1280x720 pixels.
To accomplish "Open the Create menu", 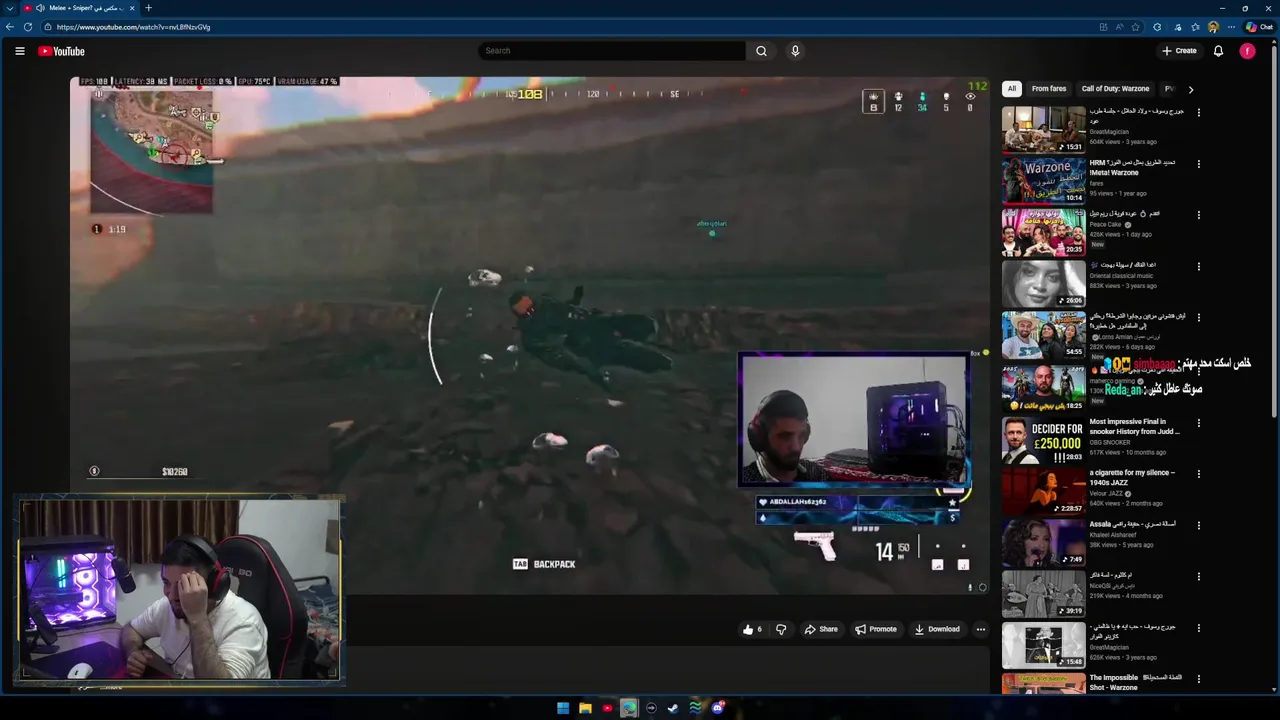I will point(1179,51).
